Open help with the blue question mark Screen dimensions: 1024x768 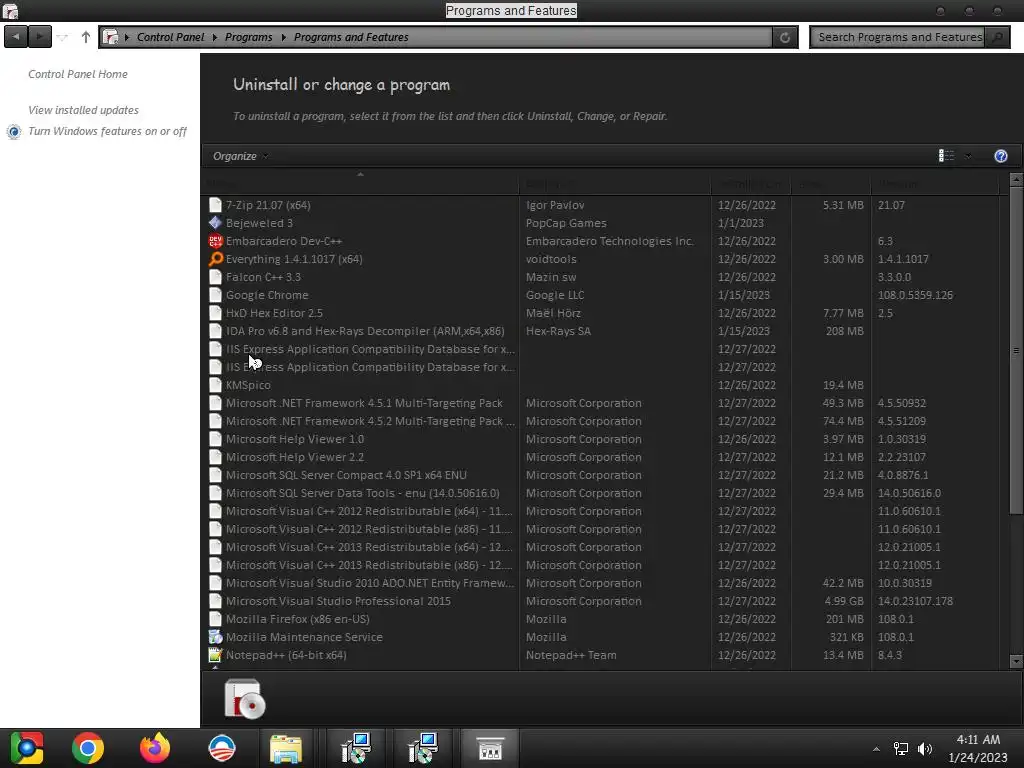coord(1000,155)
